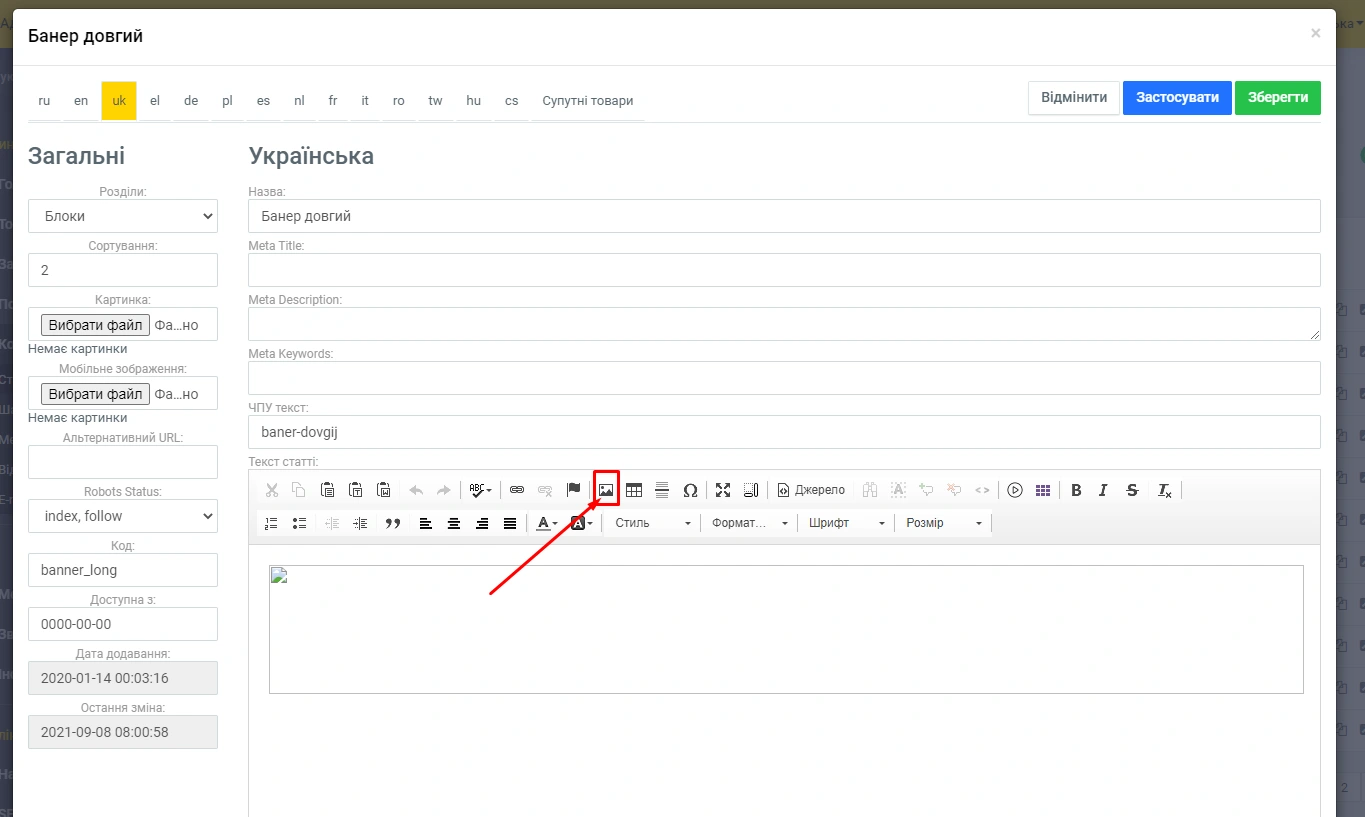This screenshot has height=817, width=1365.
Task: Click the anchor flag icon
Action: click(x=573, y=490)
